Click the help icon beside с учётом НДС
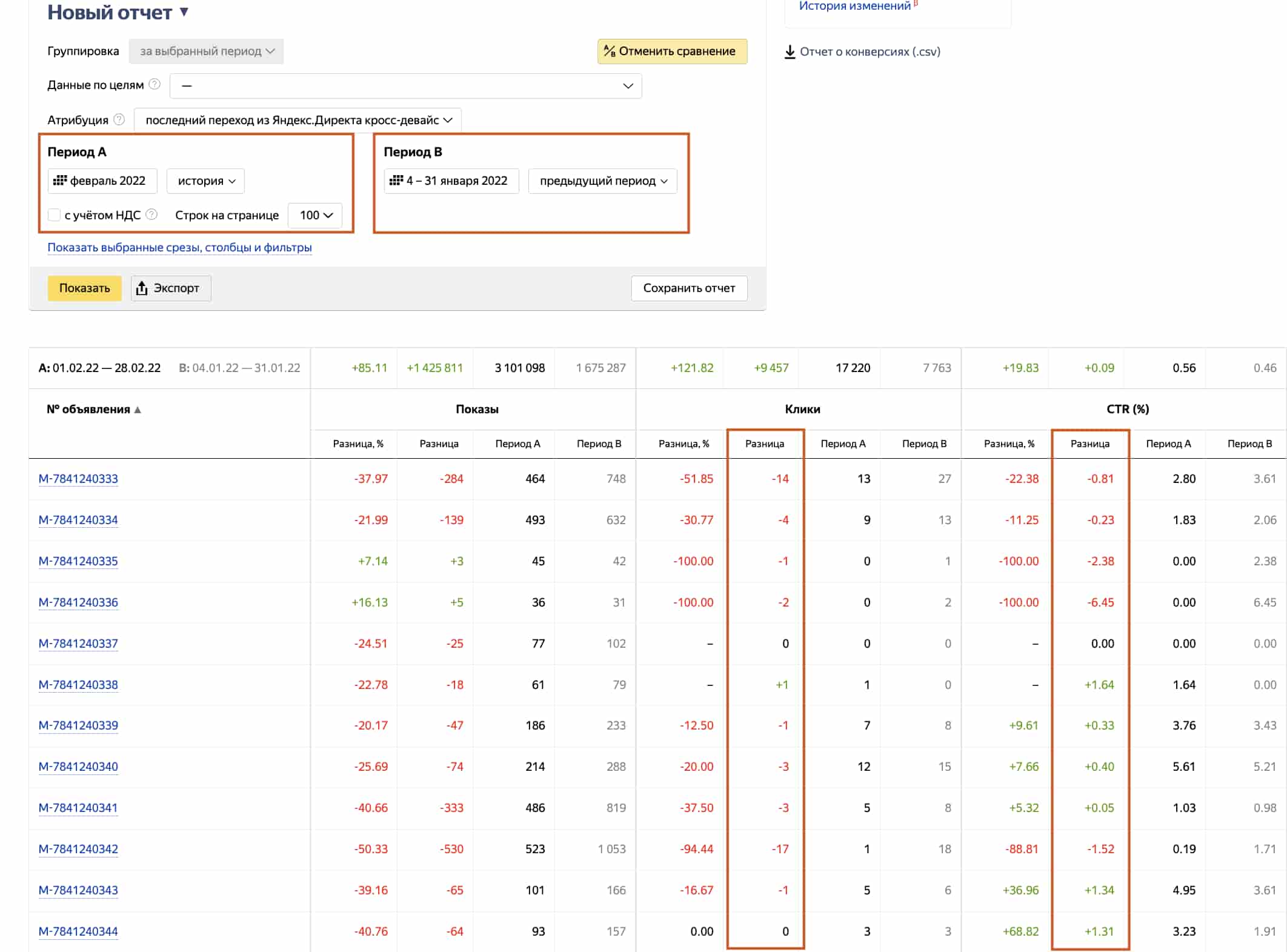The height and width of the screenshot is (952, 1287). 151,215
